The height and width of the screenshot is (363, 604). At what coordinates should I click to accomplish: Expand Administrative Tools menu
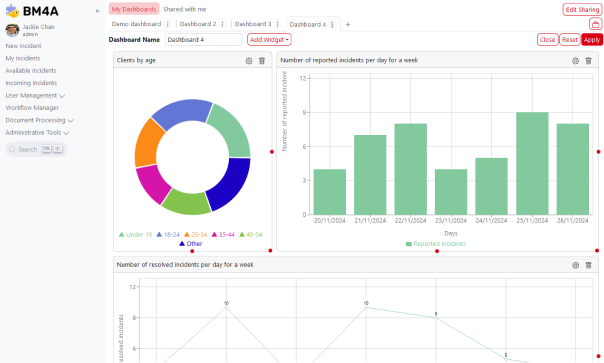(37, 133)
